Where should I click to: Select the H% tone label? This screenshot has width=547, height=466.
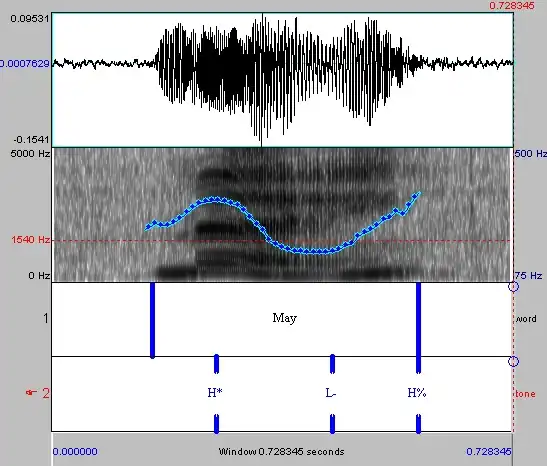417,393
